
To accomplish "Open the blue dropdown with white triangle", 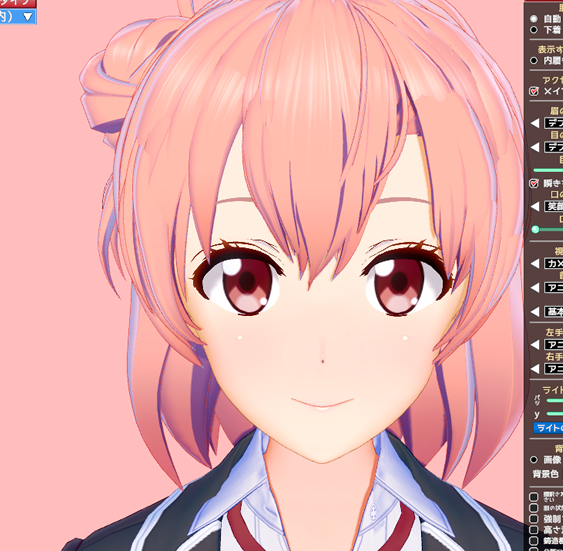I will tap(18, 17).
